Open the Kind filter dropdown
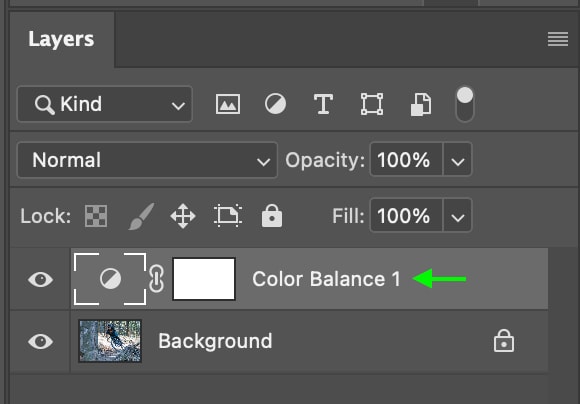This screenshot has height=404, width=580. [x=105, y=104]
